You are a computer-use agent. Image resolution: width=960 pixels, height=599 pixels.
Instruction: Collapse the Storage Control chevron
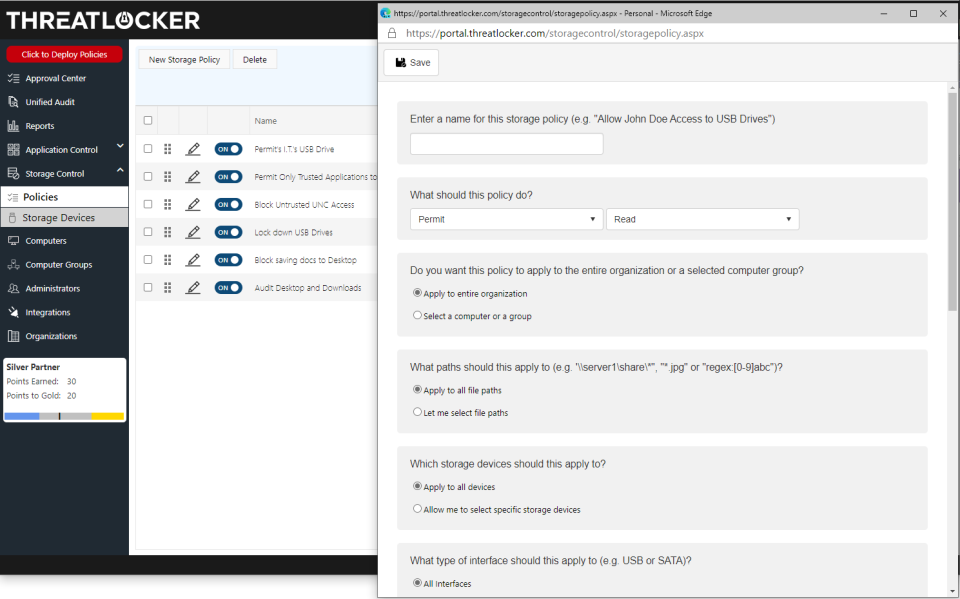tap(120, 170)
